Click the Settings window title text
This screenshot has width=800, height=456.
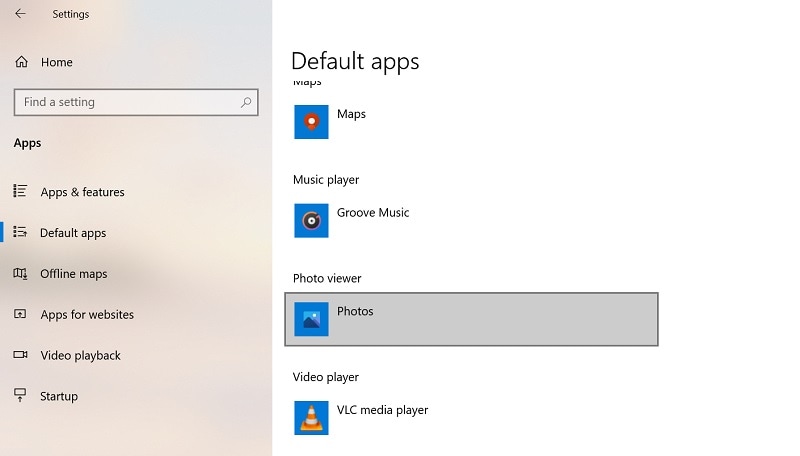pyautogui.click(x=70, y=14)
